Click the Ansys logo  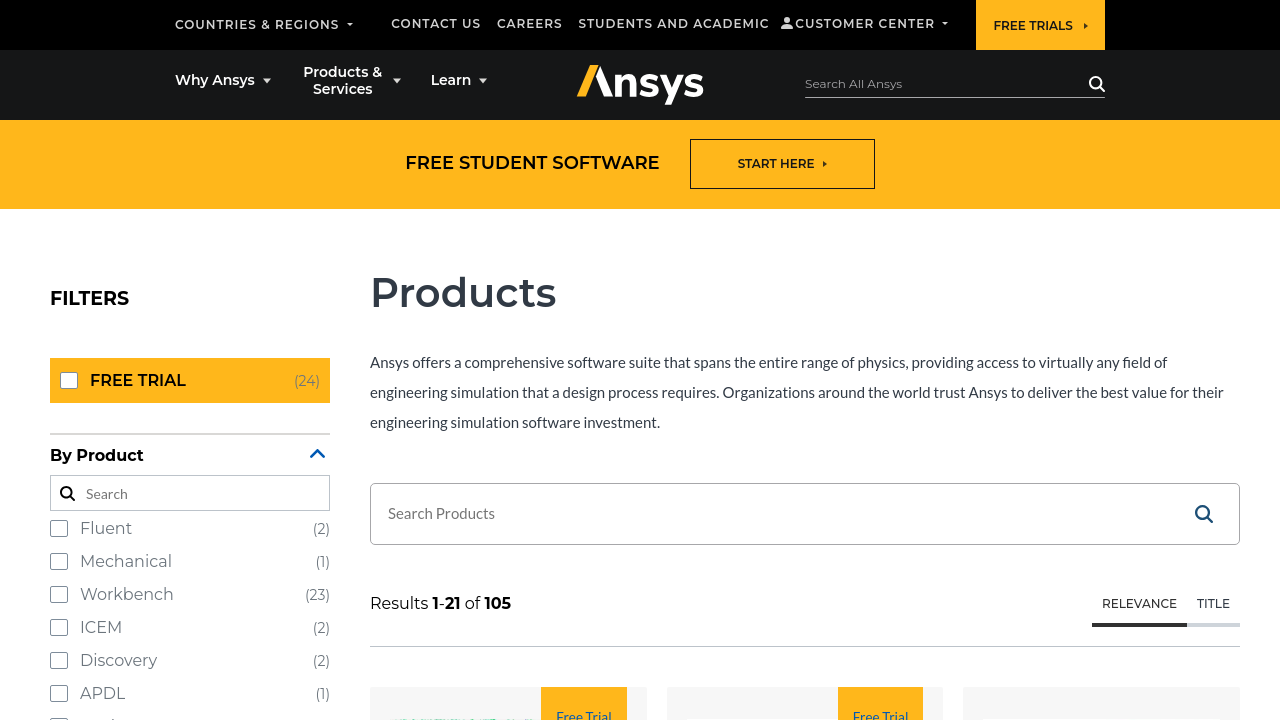click(640, 84)
